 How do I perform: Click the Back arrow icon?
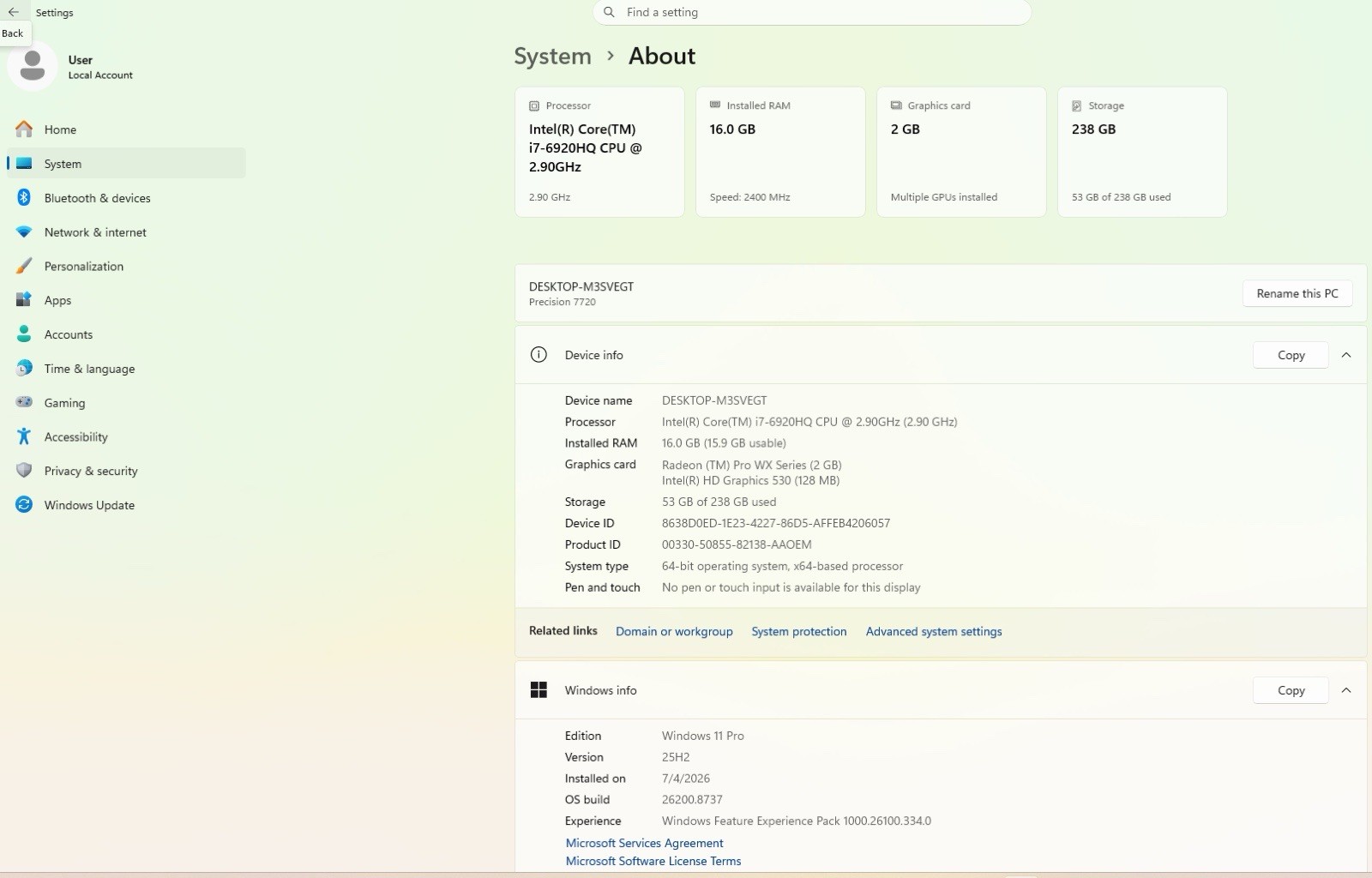(x=13, y=12)
